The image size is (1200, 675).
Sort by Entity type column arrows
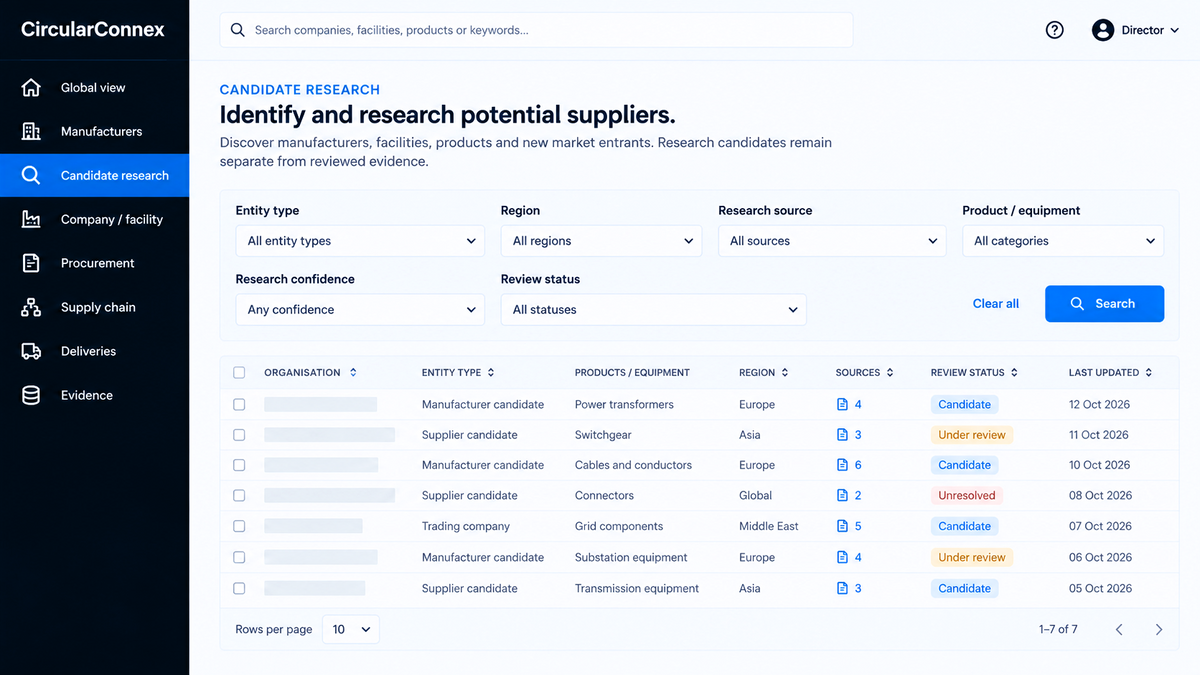[491, 373]
